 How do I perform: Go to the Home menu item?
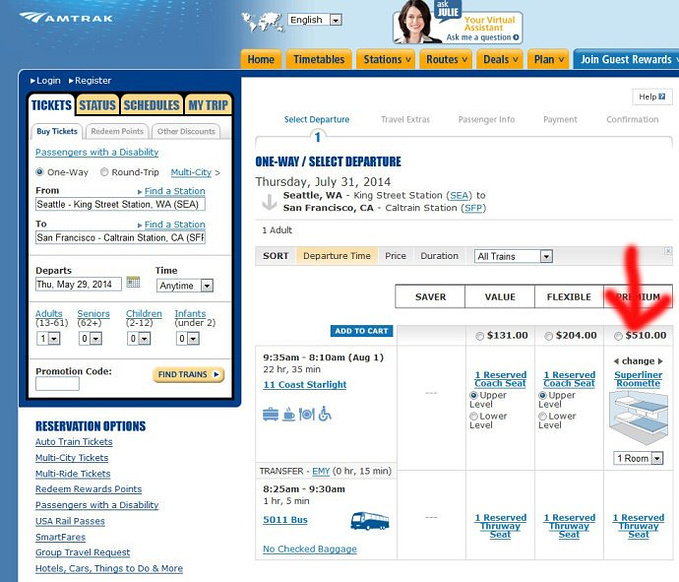[261, 59]
